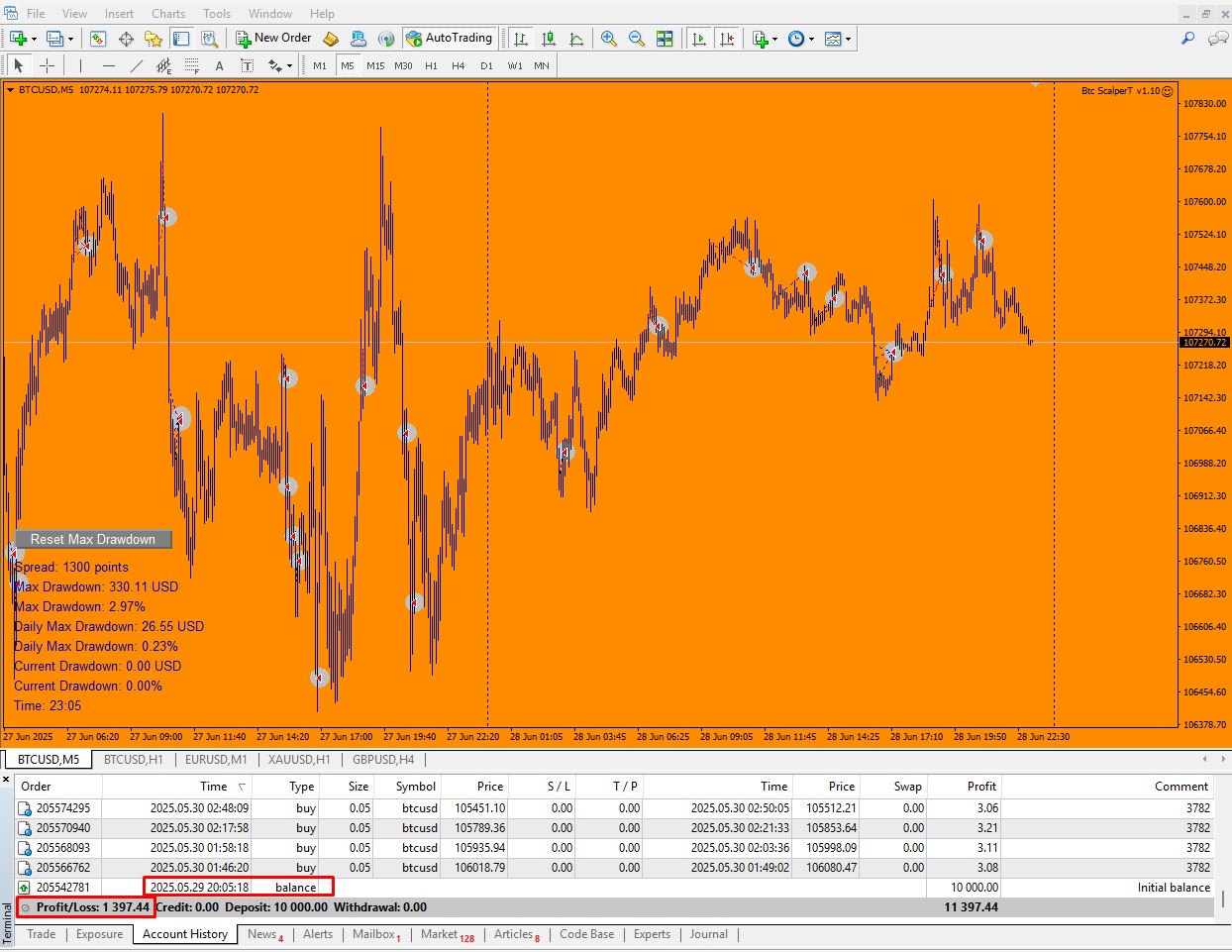
Task: Switch chart to line chart
Action: point(576,39)
